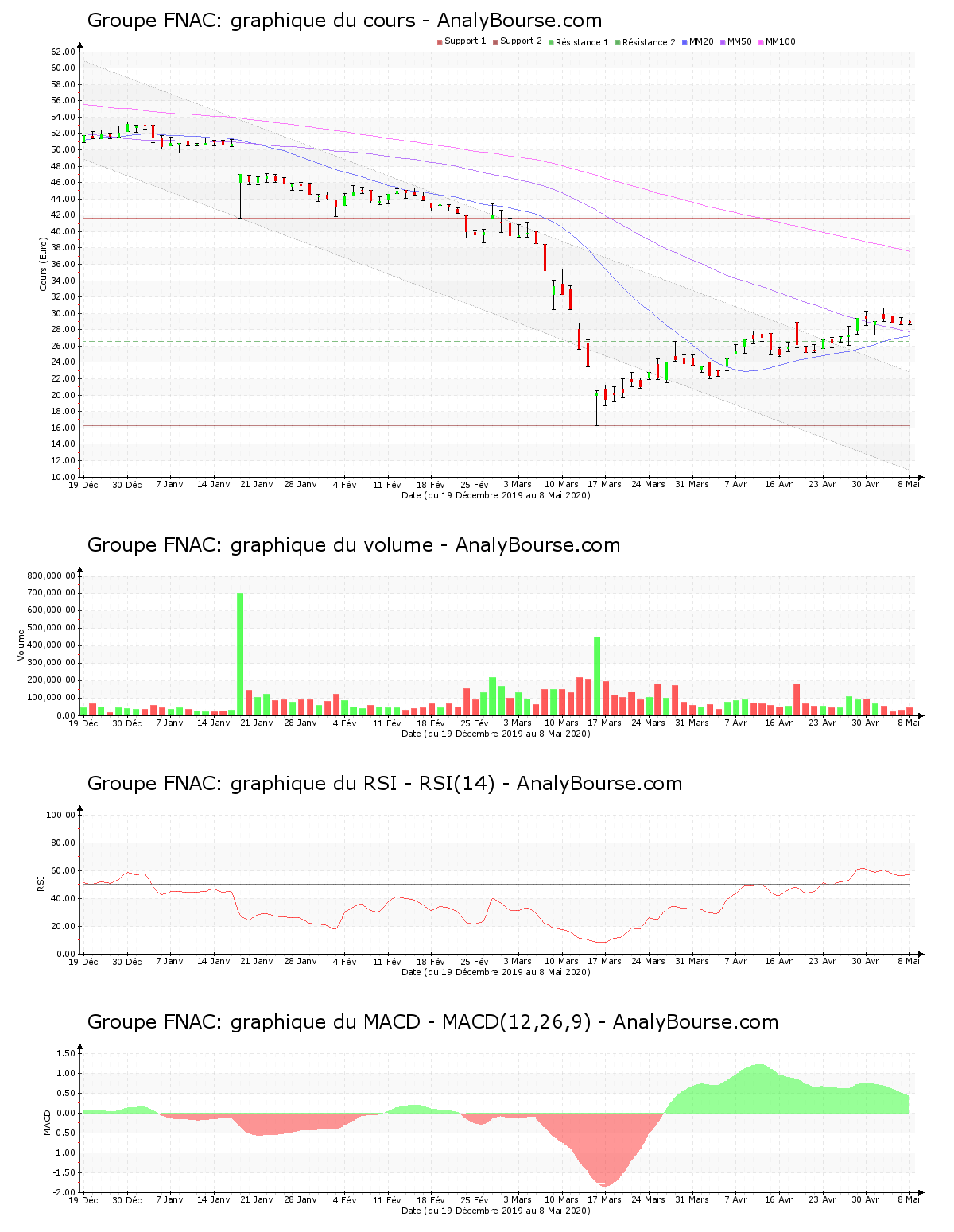Select the 'MM50' legend label
The image size is (954, 1232).
(739, 41)
